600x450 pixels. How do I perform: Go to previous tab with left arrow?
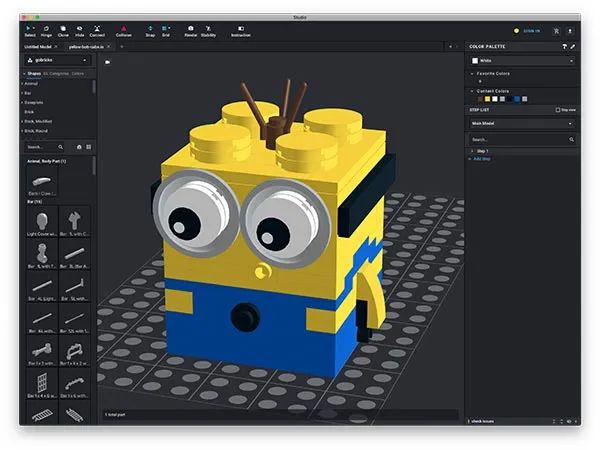point(450,47)
